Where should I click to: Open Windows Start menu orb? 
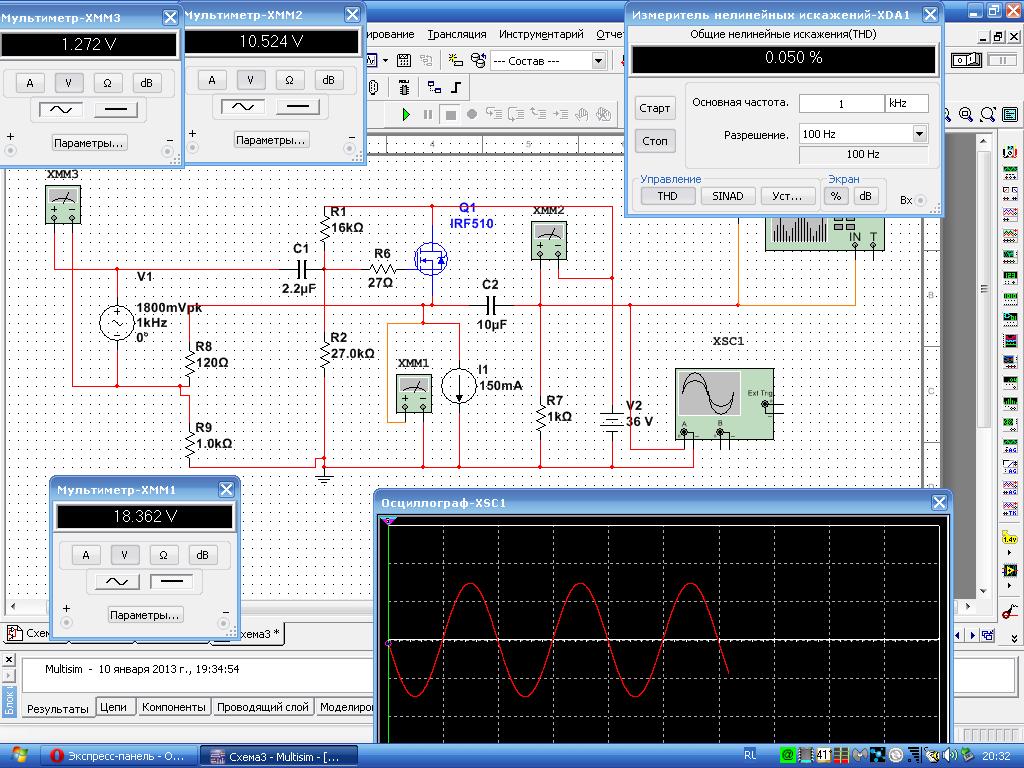tap(19, 756)
